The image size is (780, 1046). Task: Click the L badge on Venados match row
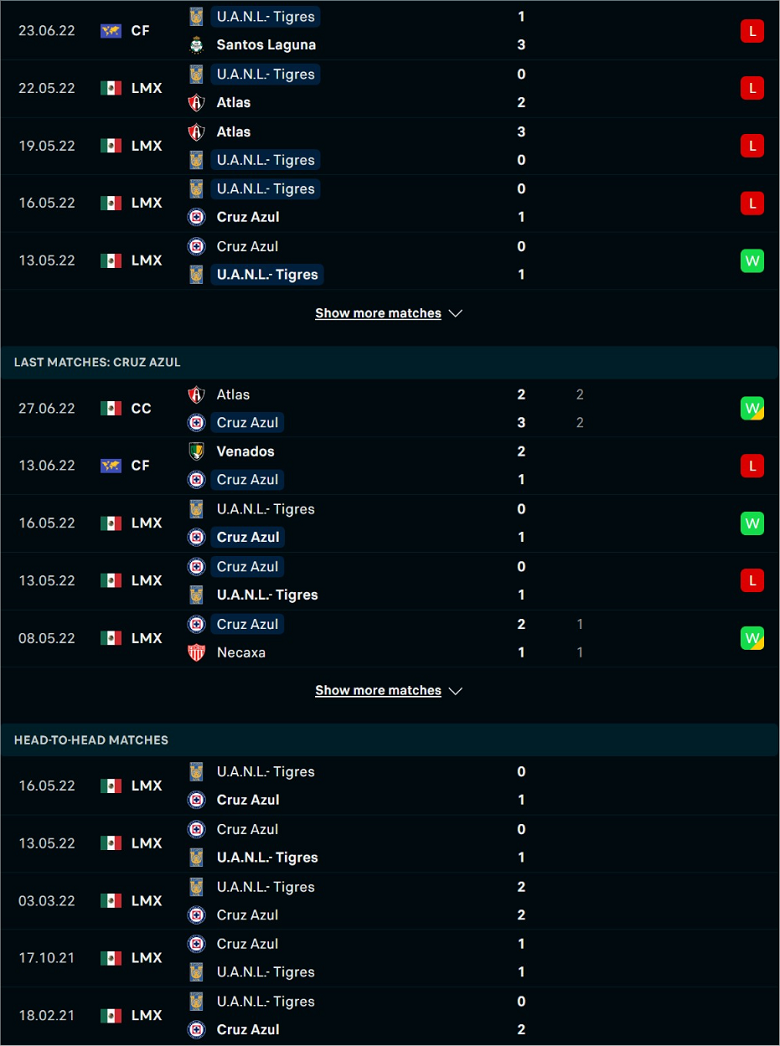pos(752,466)
